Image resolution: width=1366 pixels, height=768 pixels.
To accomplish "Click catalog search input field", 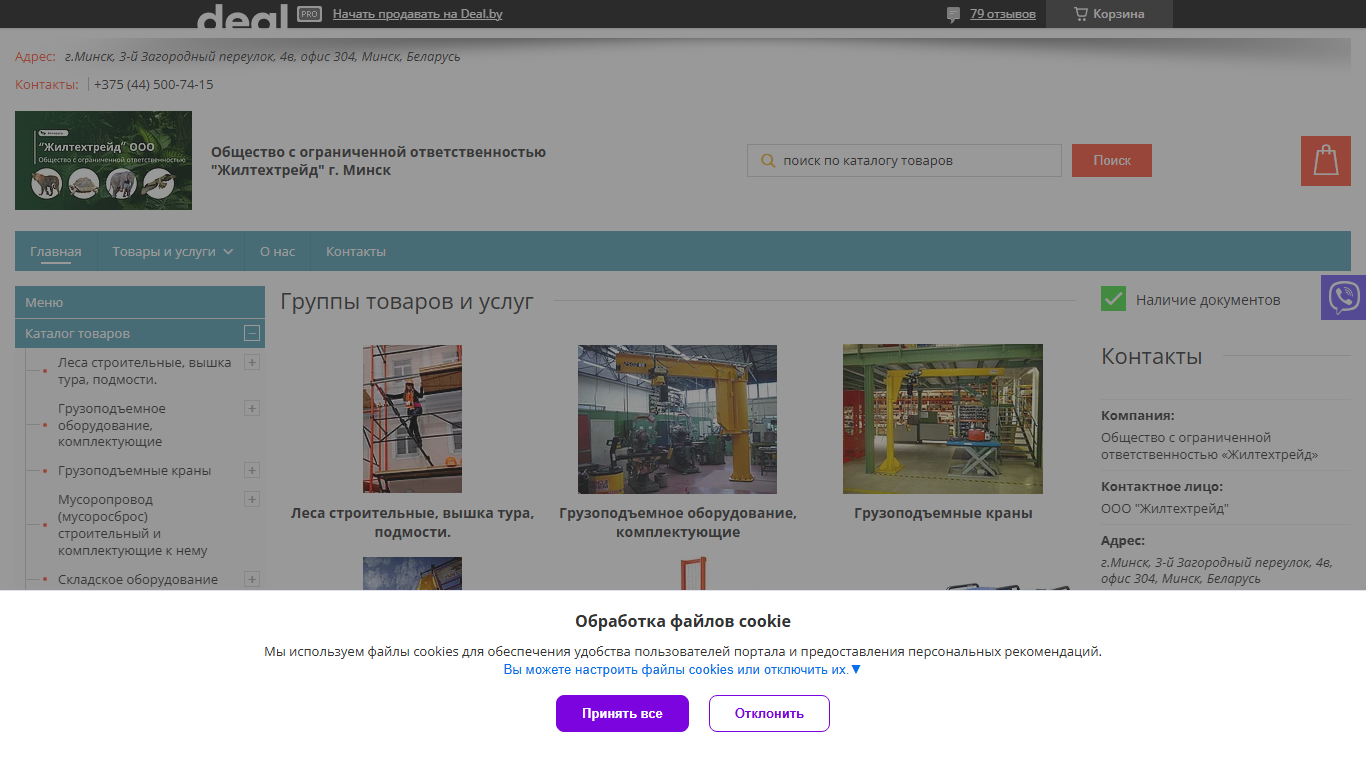I will pyautogui.click(x=904, y=160).
